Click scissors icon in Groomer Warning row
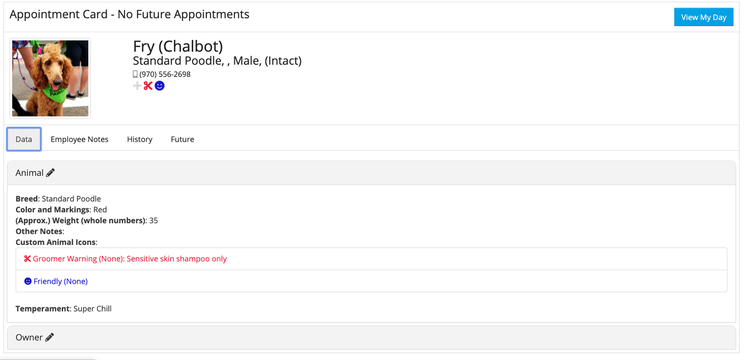The image size is (750, 360). [x=27, y=259]
